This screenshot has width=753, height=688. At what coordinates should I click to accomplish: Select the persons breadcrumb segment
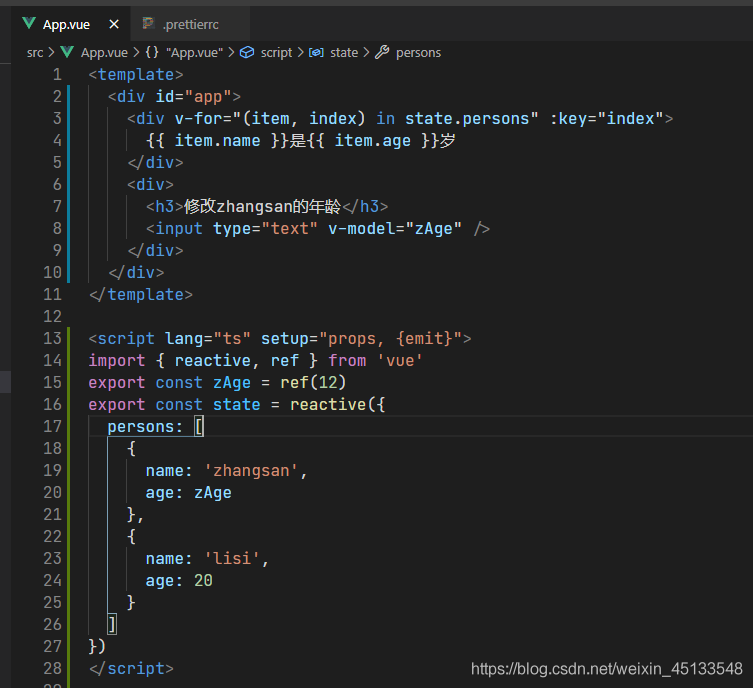418,52
